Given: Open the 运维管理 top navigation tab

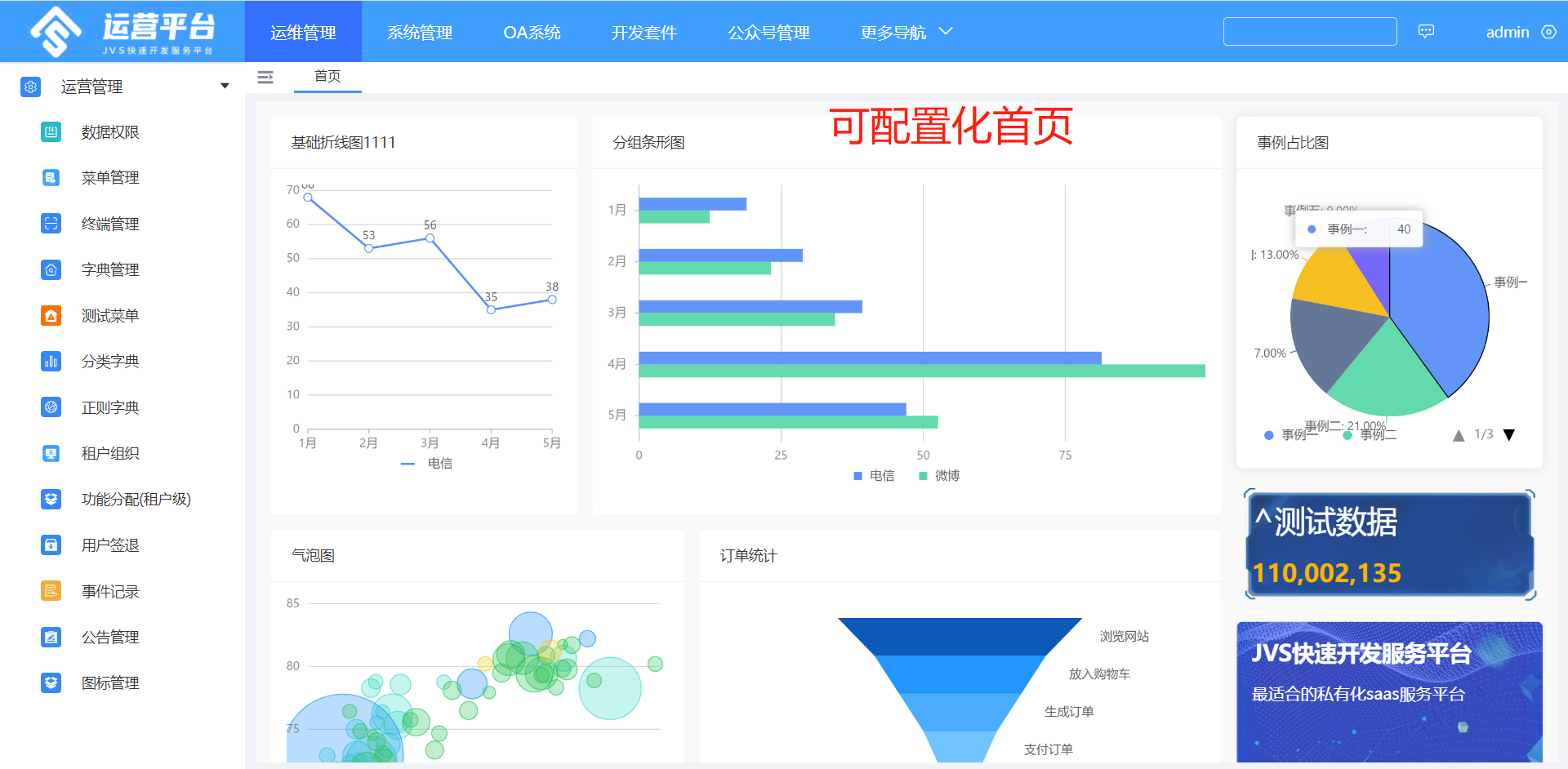Looking at the screenshot, I should [x=303, y=32].
